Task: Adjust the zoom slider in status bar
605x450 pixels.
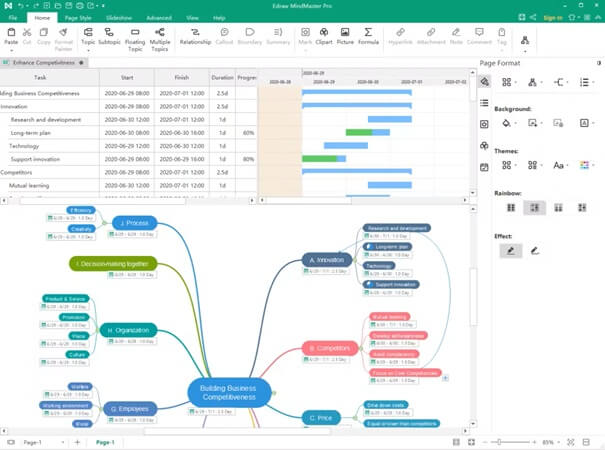Action: (499, 442)
